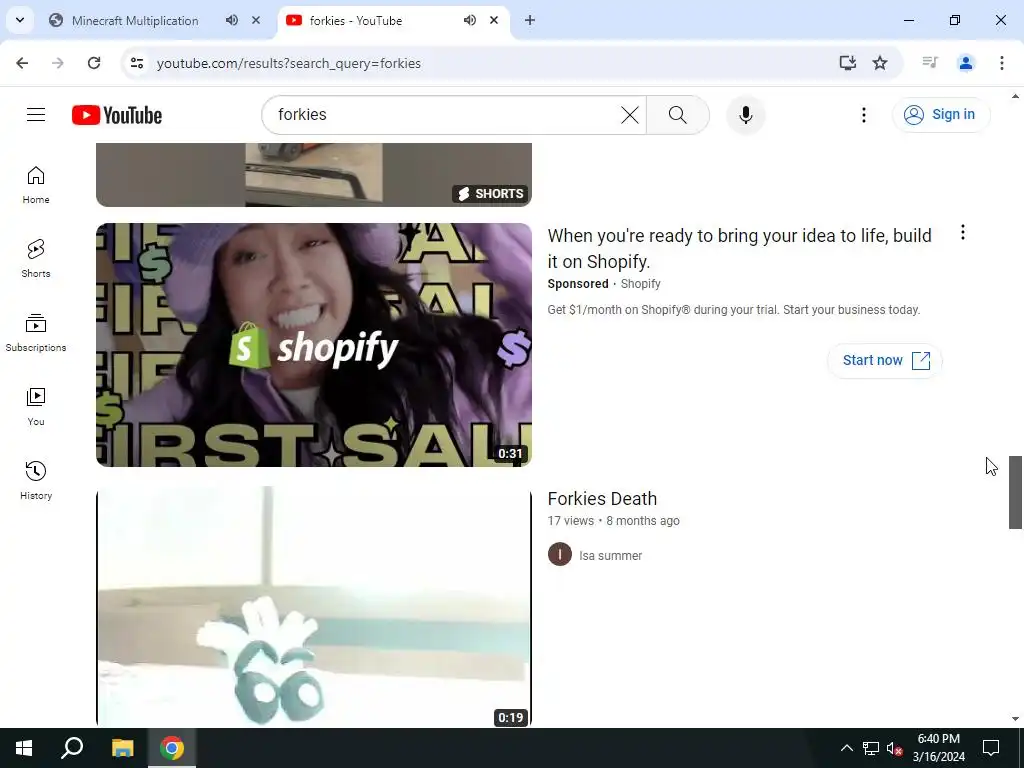View site information icon in the address bar
This screenshot has height=768, width=1024.
point(136,63)
